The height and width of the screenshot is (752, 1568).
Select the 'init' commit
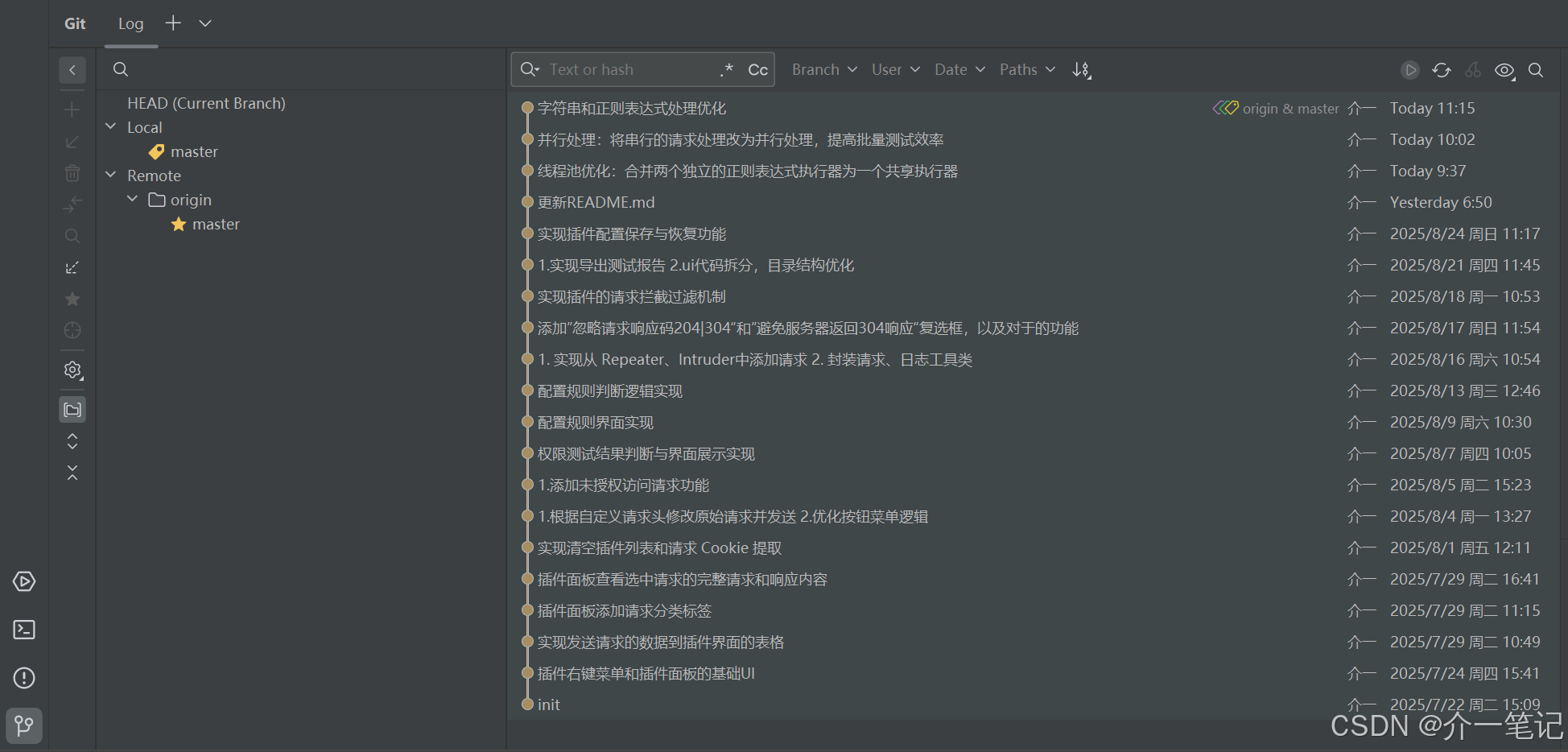pyautogui.click(x=549, y=704)
